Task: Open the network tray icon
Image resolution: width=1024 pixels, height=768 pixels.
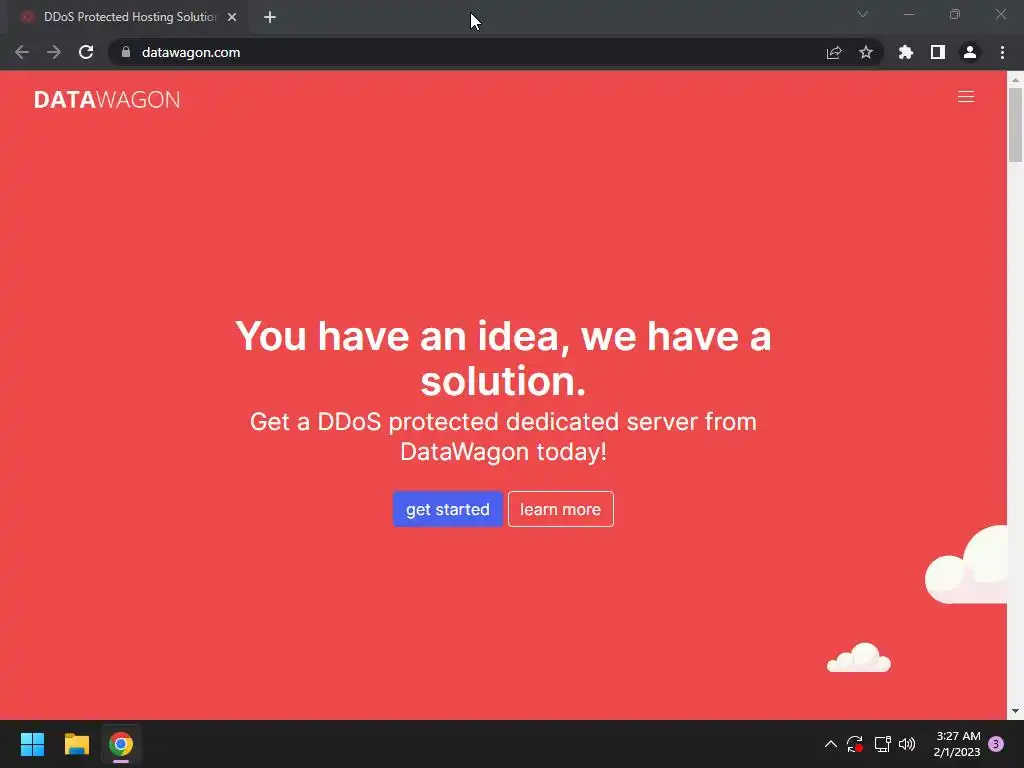Action: 882,744
